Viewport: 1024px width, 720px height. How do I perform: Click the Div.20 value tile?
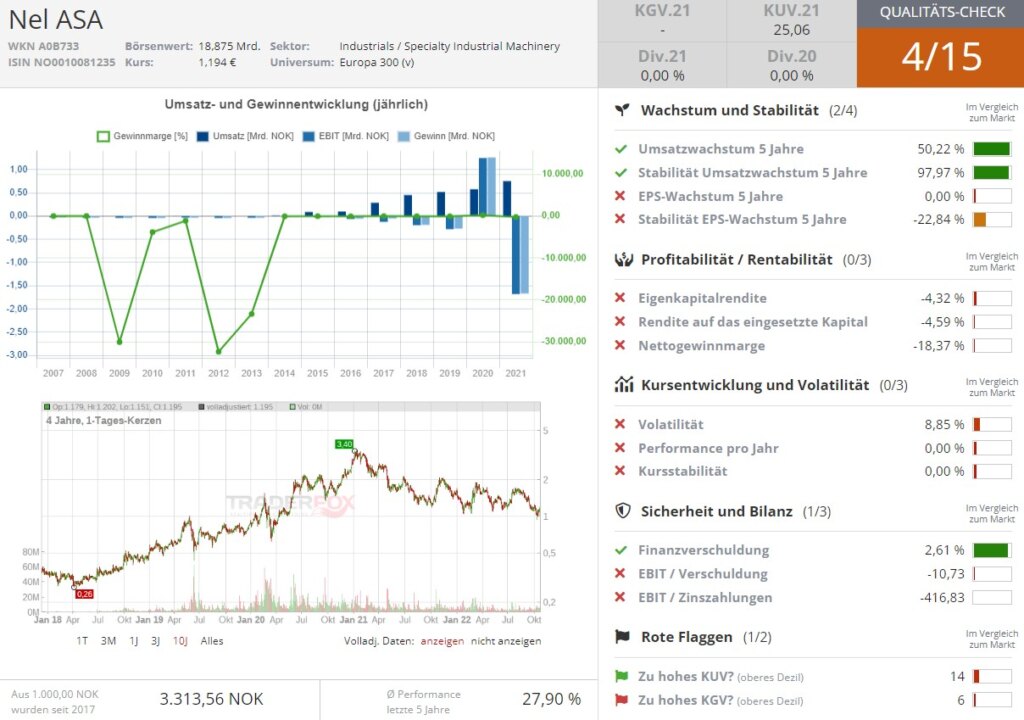tap(792, 65)
